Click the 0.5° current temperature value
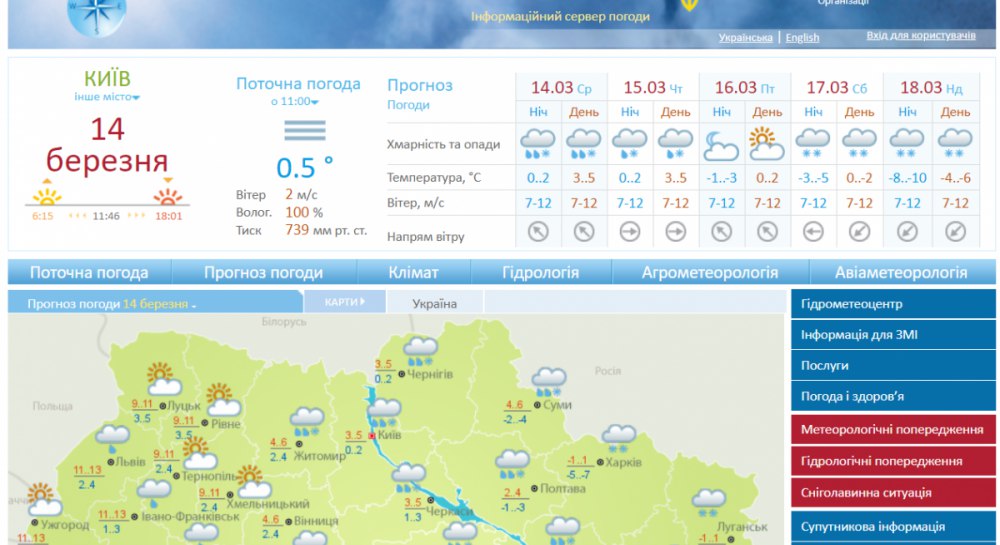Image resolution: width=1000 pixels, height=545 pixels. (x=304, y=168)
